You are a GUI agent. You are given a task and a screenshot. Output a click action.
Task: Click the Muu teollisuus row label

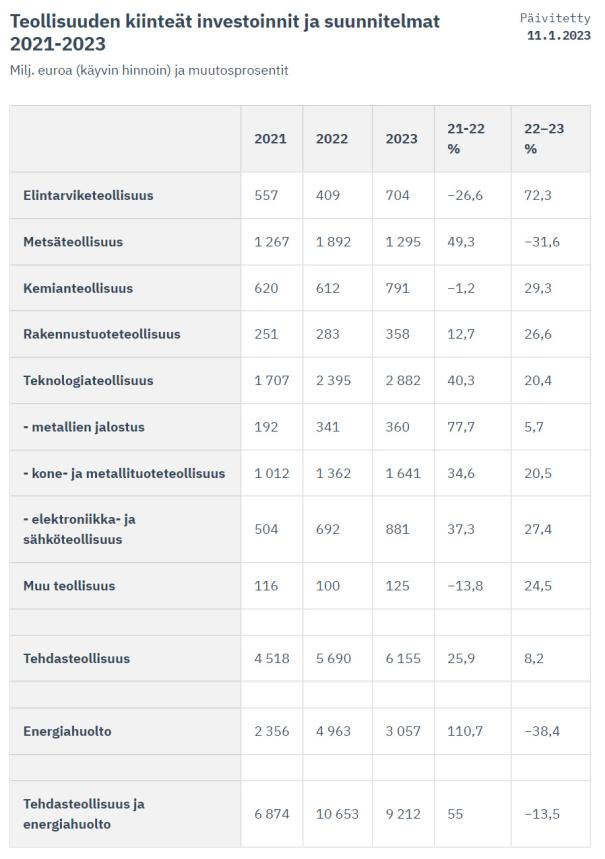point(69,586)
